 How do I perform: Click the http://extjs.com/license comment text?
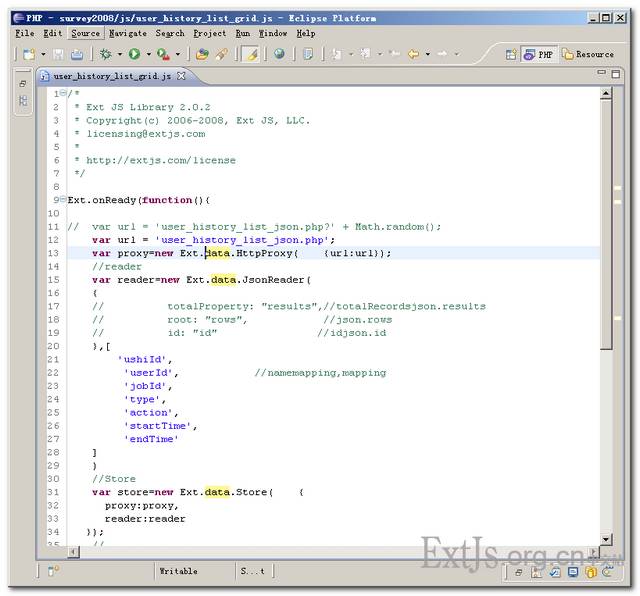pos(161,160)
